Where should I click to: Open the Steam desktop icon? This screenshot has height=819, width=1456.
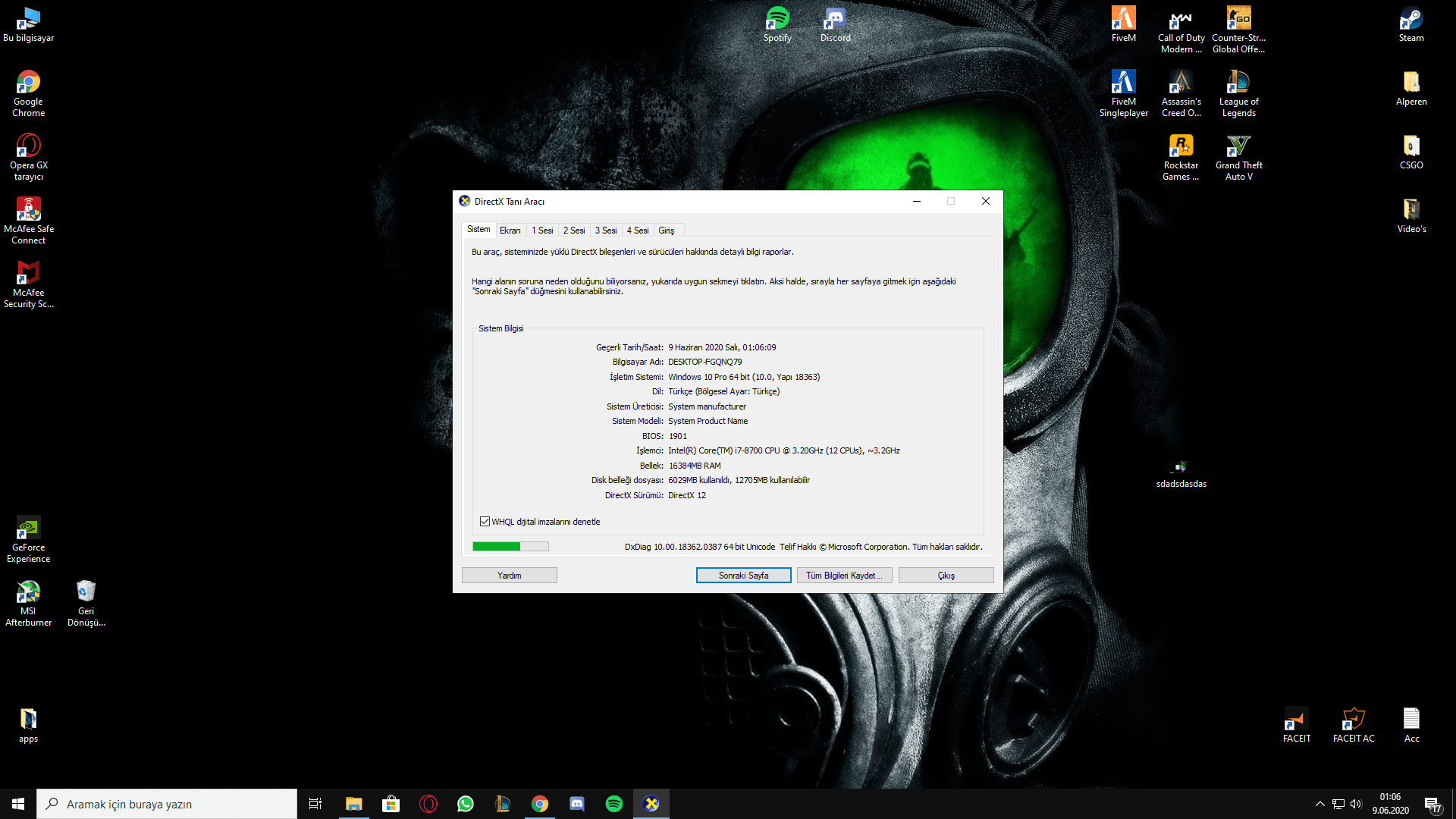[x=1410, y=19]
